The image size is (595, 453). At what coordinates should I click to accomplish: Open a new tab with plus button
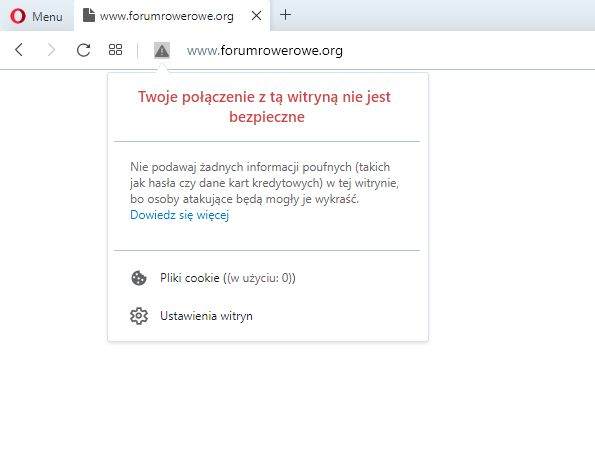point(285,15)
